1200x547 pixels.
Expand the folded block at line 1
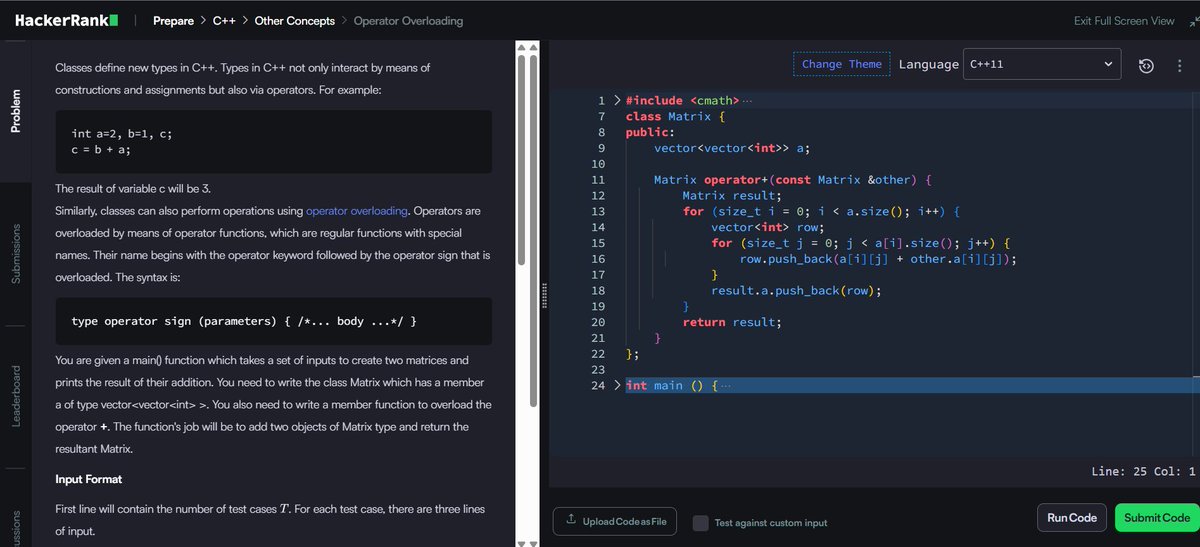pos(617,100)
